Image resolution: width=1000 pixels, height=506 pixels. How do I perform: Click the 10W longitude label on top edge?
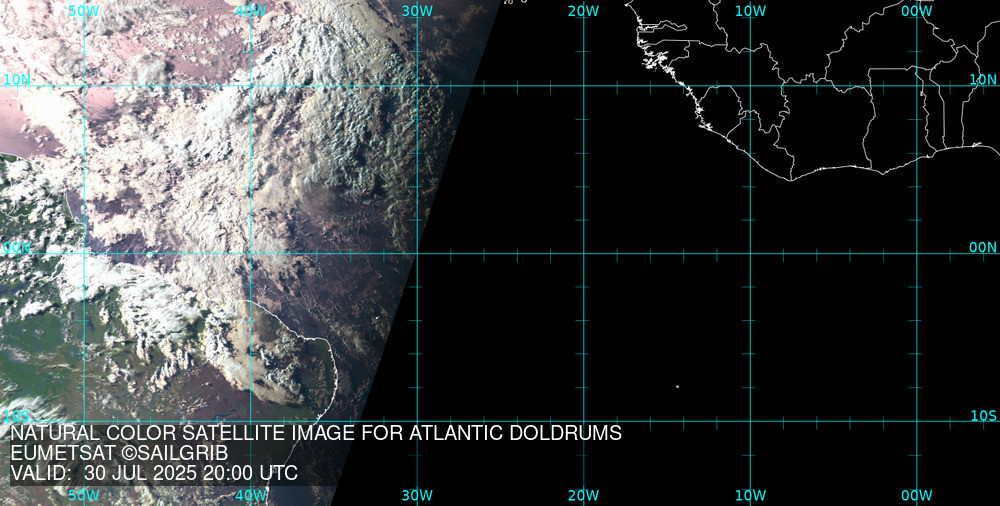[x=751, y=11]
